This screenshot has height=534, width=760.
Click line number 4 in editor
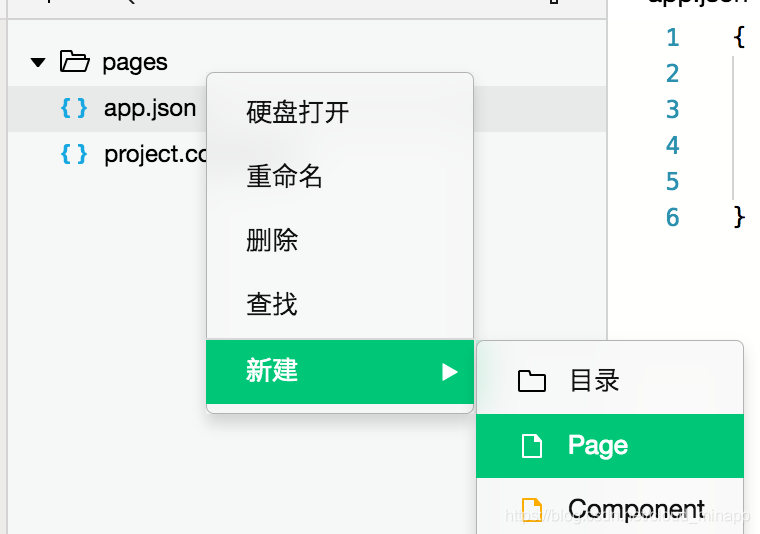[x=672, y=145]
